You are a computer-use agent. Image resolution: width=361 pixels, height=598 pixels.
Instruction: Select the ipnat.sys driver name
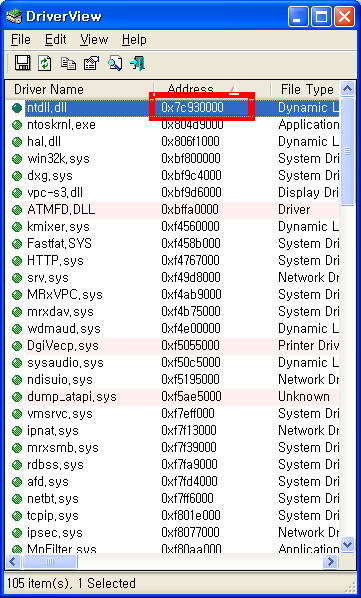point(53,431)
